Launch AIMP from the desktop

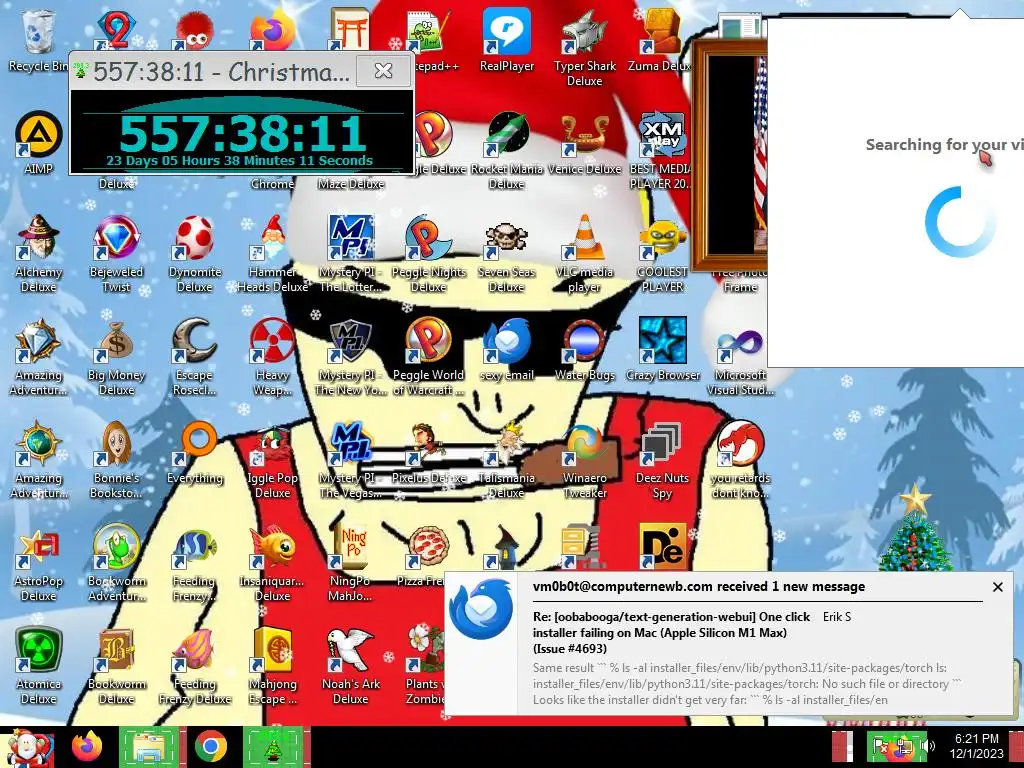pos(38,142)
